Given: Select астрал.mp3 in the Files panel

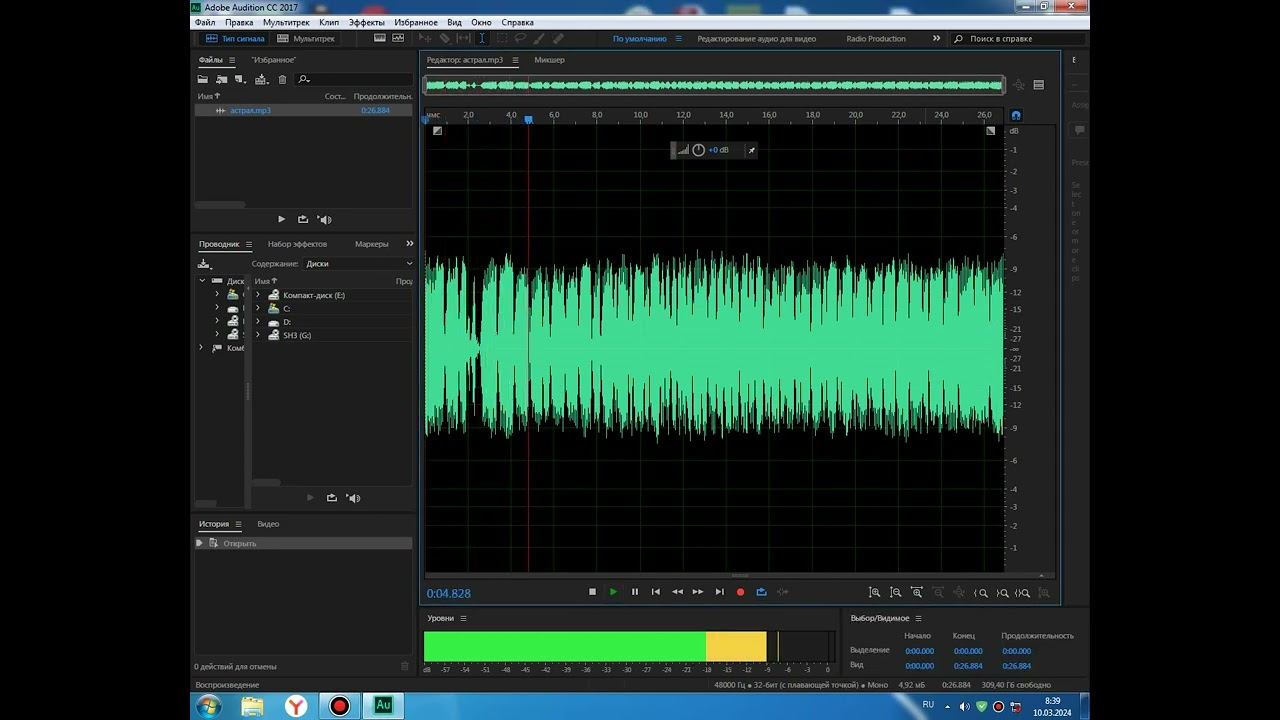Looking at the screenshot, I should [x=250, y=111].
